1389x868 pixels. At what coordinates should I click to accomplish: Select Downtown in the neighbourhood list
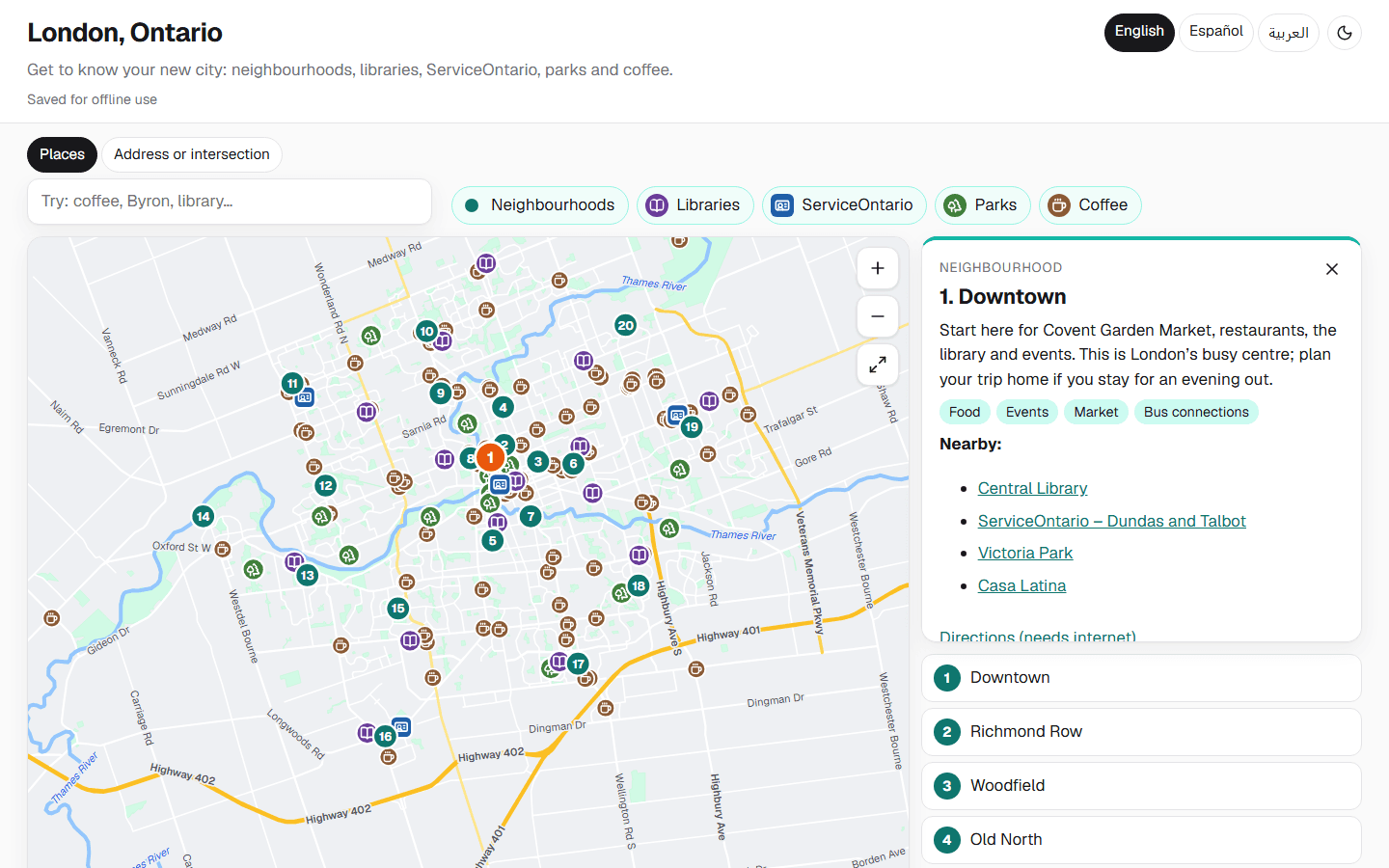pyautogui.click(x=1142, y=678)
